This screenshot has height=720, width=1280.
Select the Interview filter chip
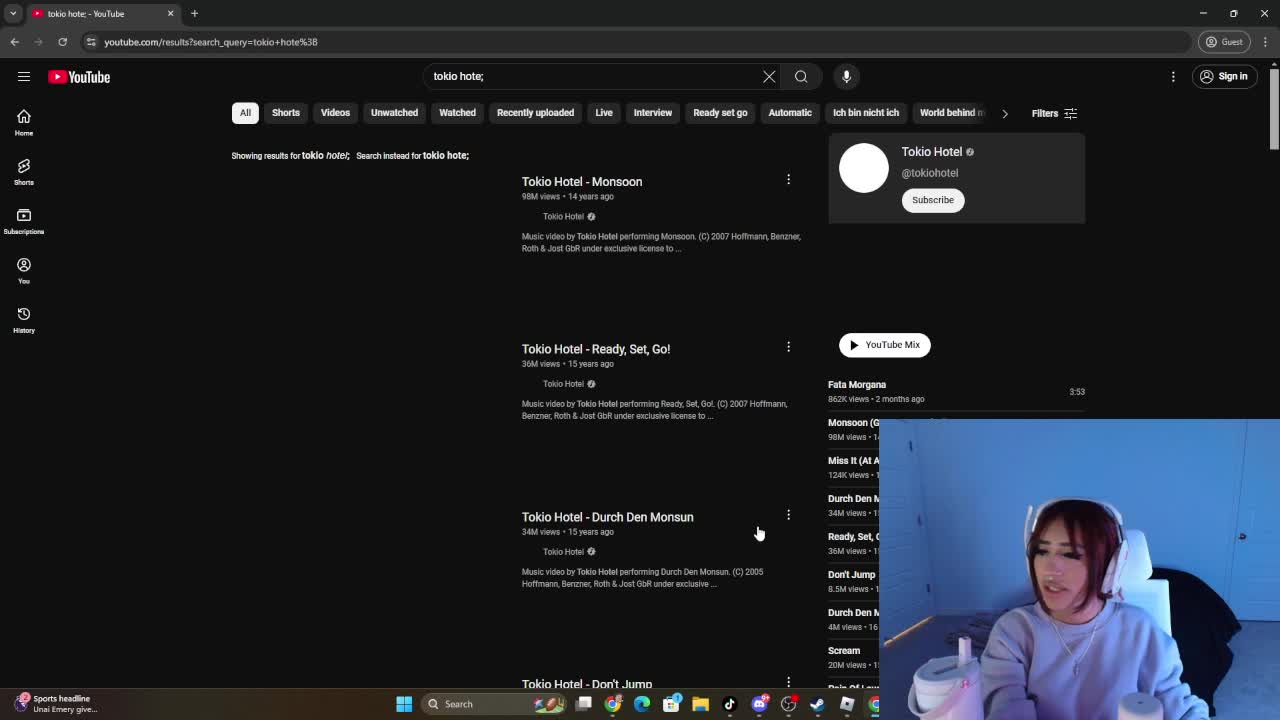click(x=653, y=113)
